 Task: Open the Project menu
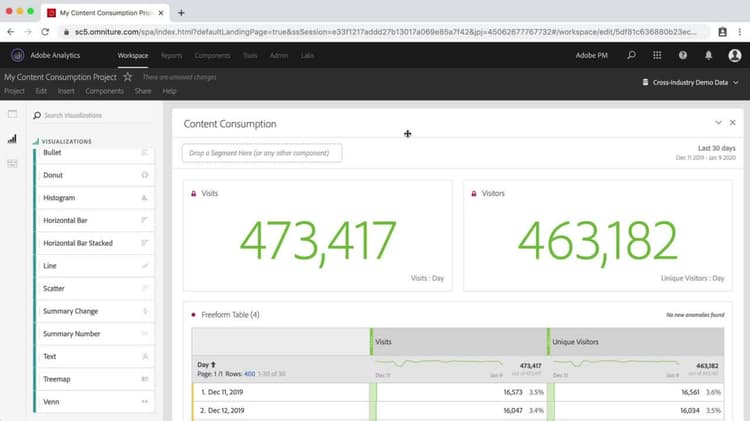[x=14, y=91]
